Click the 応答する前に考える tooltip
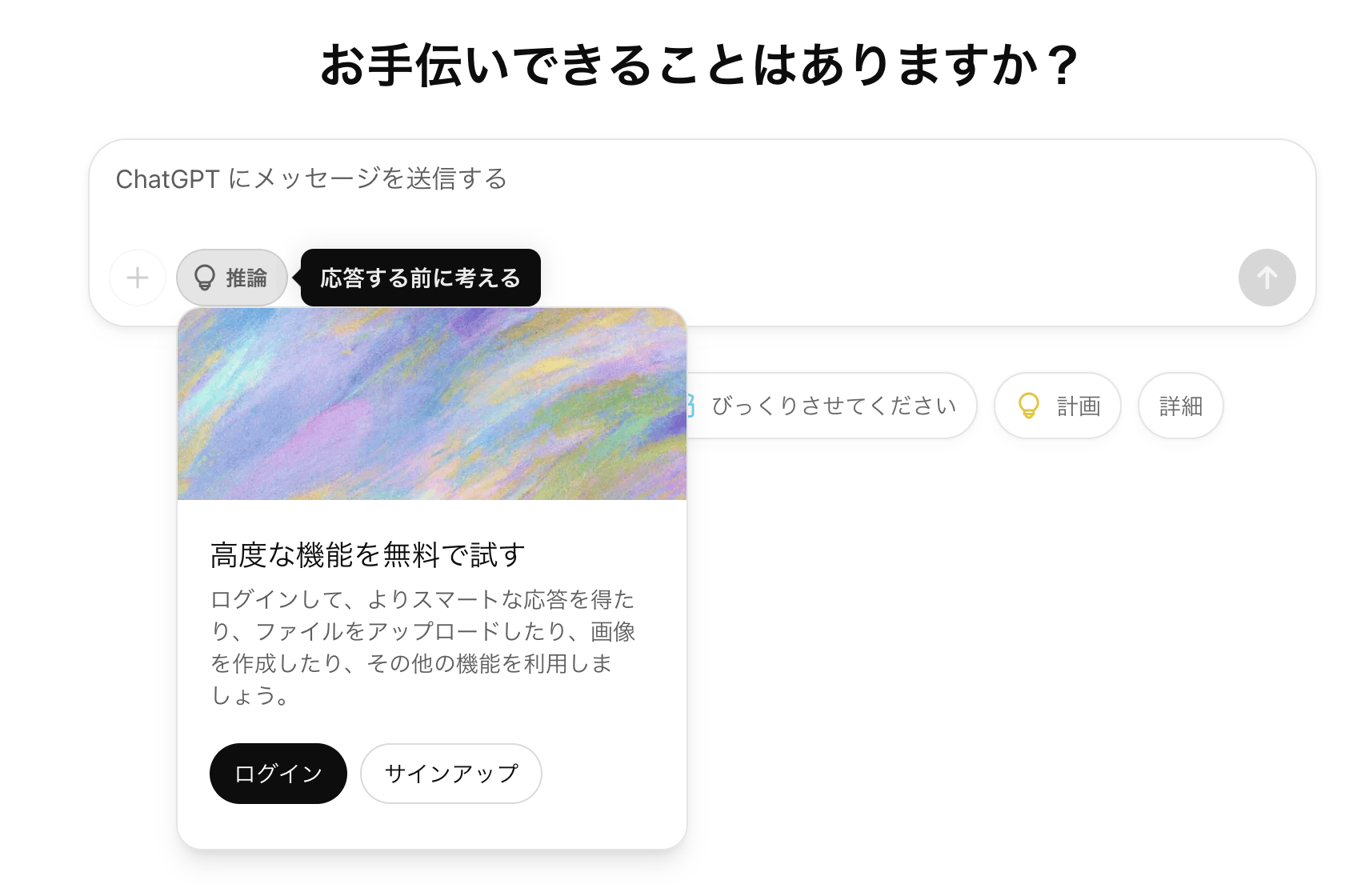This screenshot has height=896, width=1349. [420, 278]
